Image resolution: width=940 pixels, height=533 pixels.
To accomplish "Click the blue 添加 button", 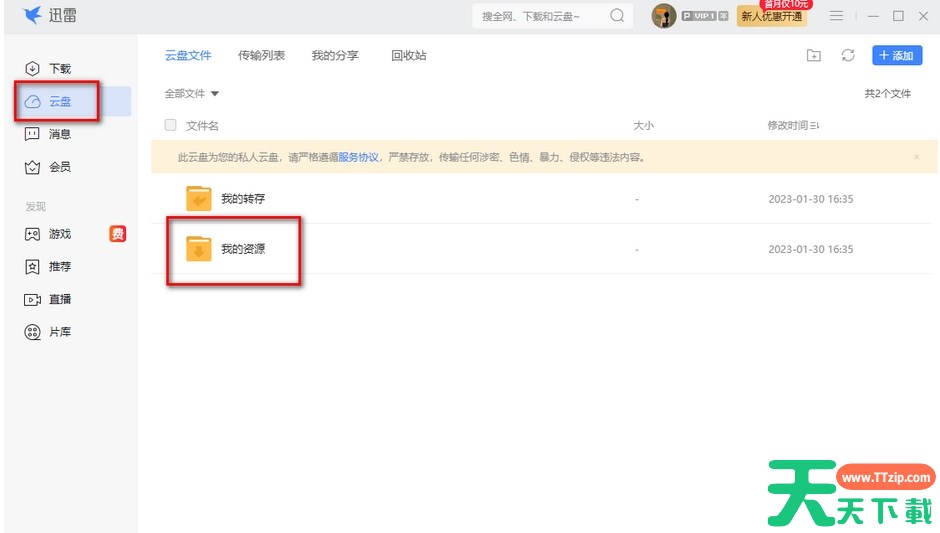I will (896, 56).
